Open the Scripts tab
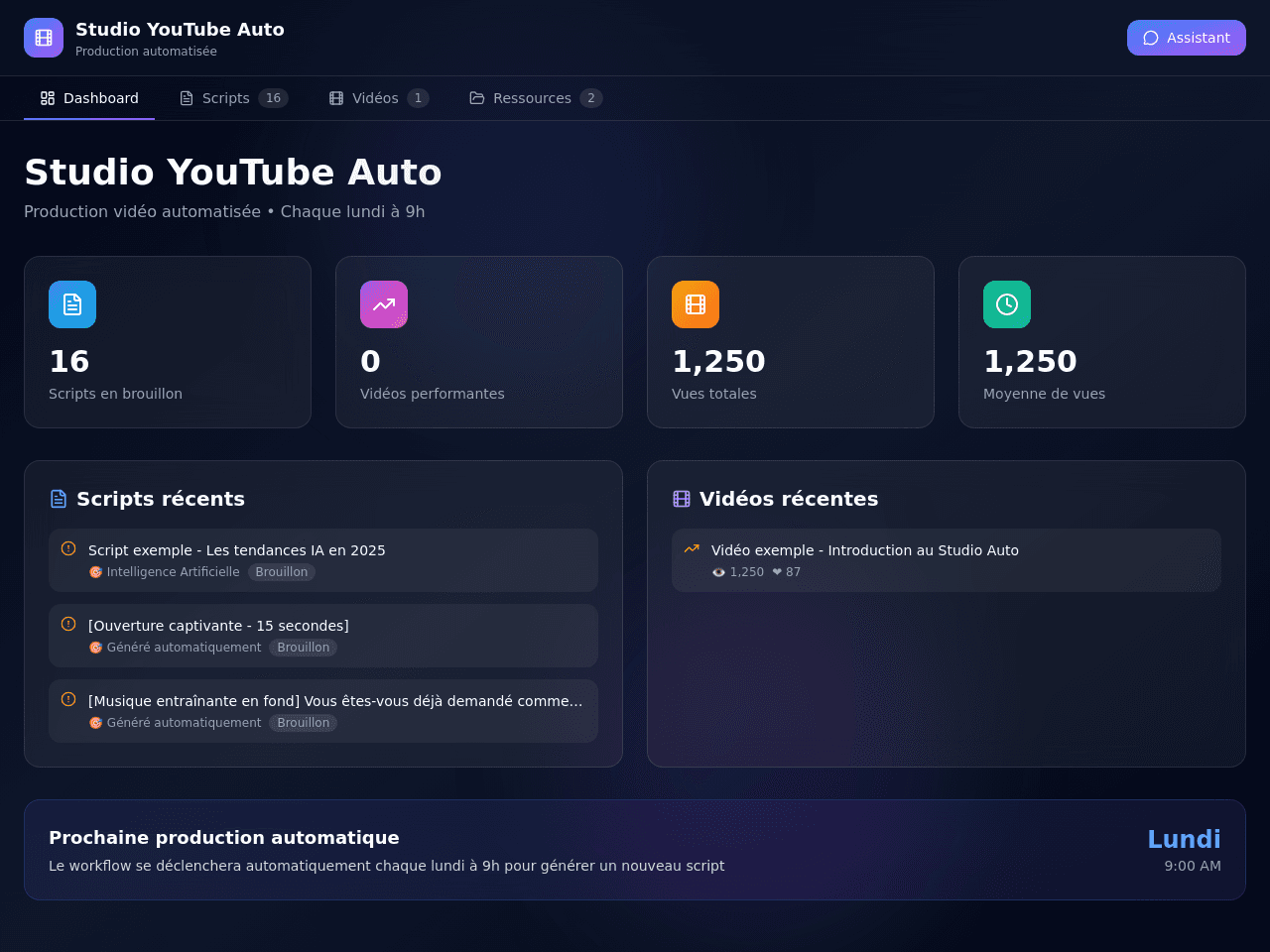This screenshot has width=1270, height=952. [233, 98]
